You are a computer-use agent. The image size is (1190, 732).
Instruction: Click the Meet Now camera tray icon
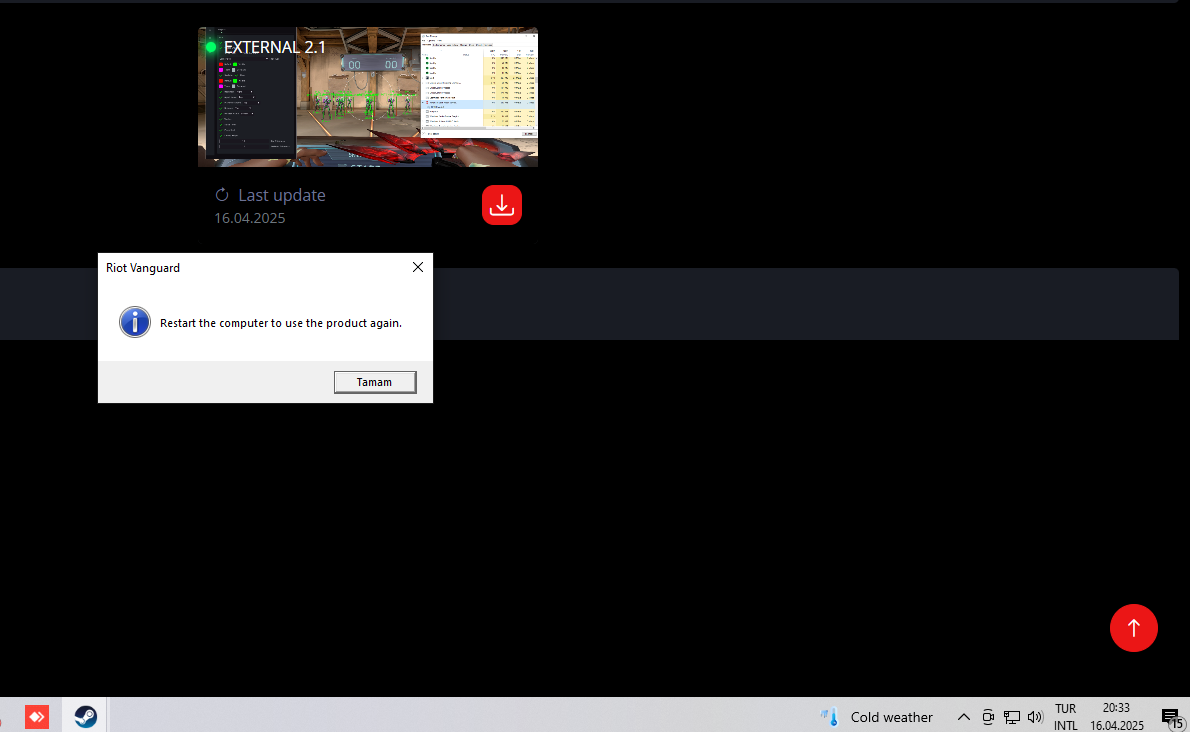[988, 717]
